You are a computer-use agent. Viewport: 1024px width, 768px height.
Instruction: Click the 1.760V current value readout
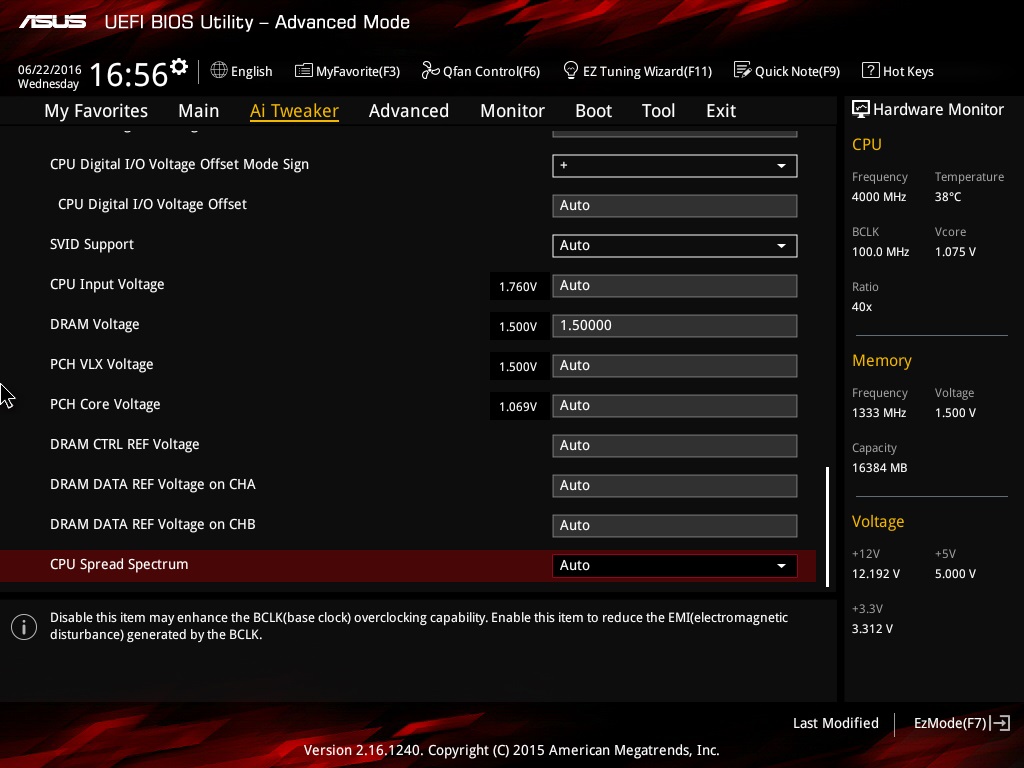(518, 287)
